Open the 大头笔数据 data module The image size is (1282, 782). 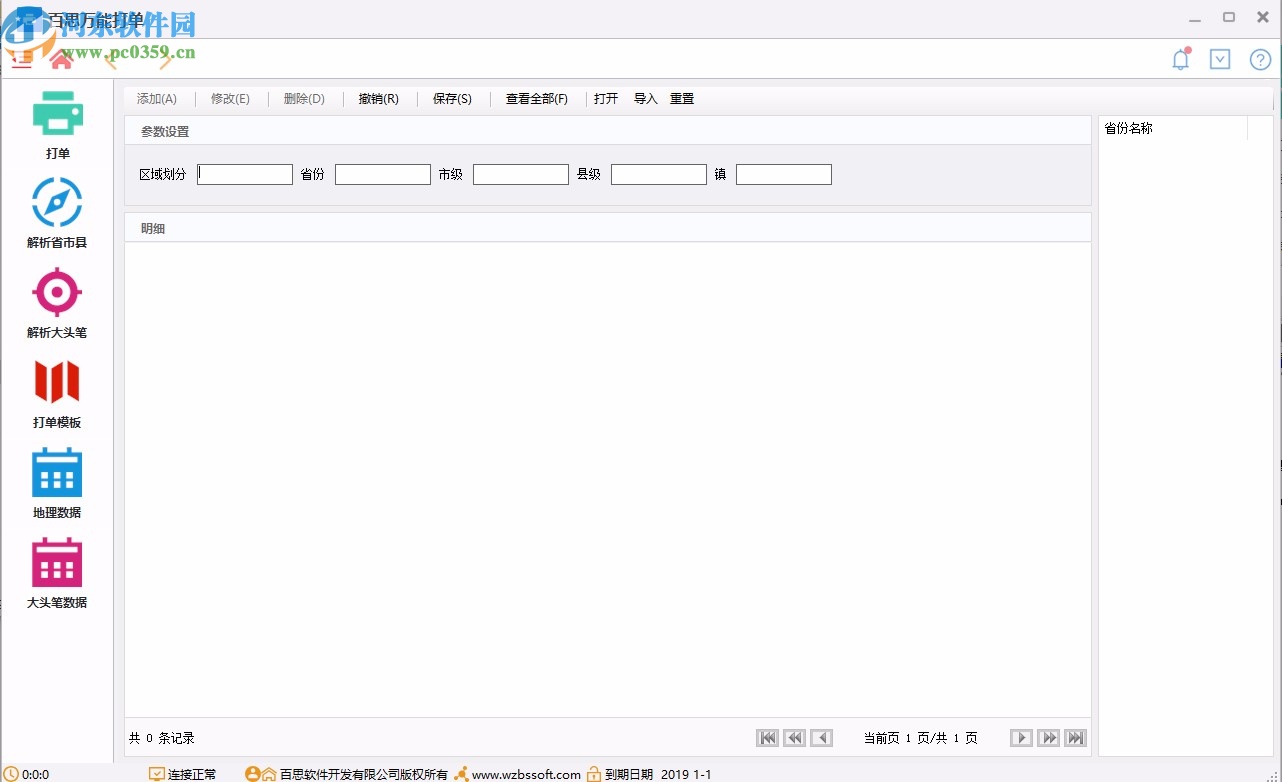[56, 572]
